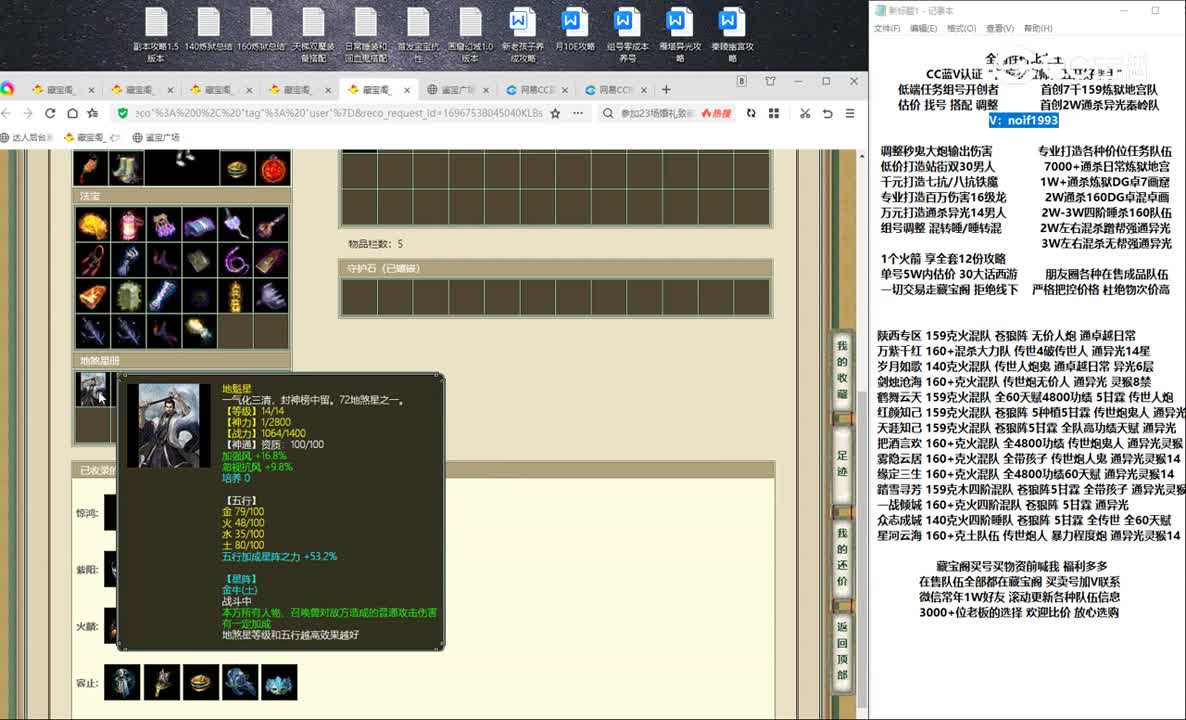Click the green security shield in address bar
1186x720 pixels.
123,113
